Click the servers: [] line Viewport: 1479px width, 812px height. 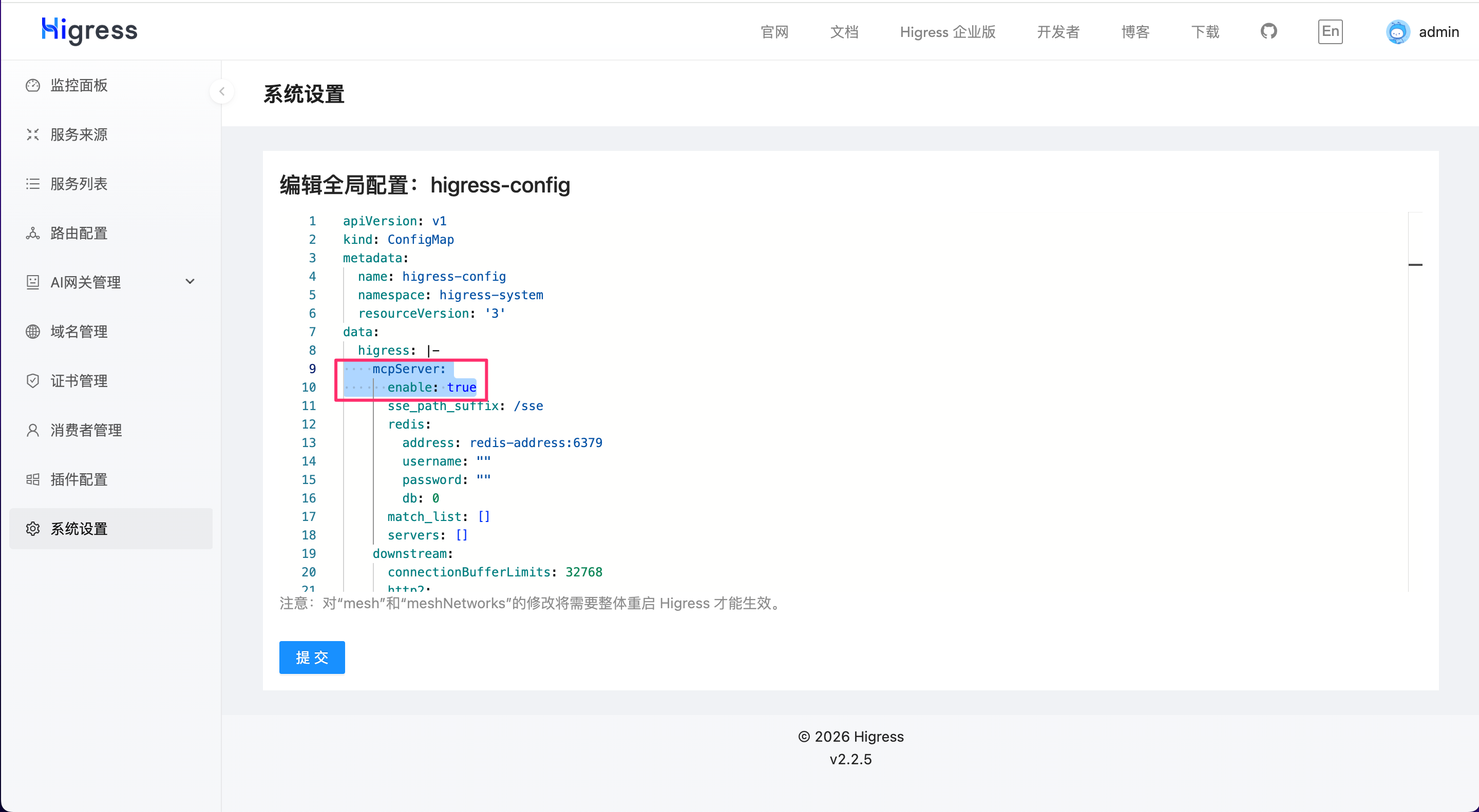(x=428, y=535)
